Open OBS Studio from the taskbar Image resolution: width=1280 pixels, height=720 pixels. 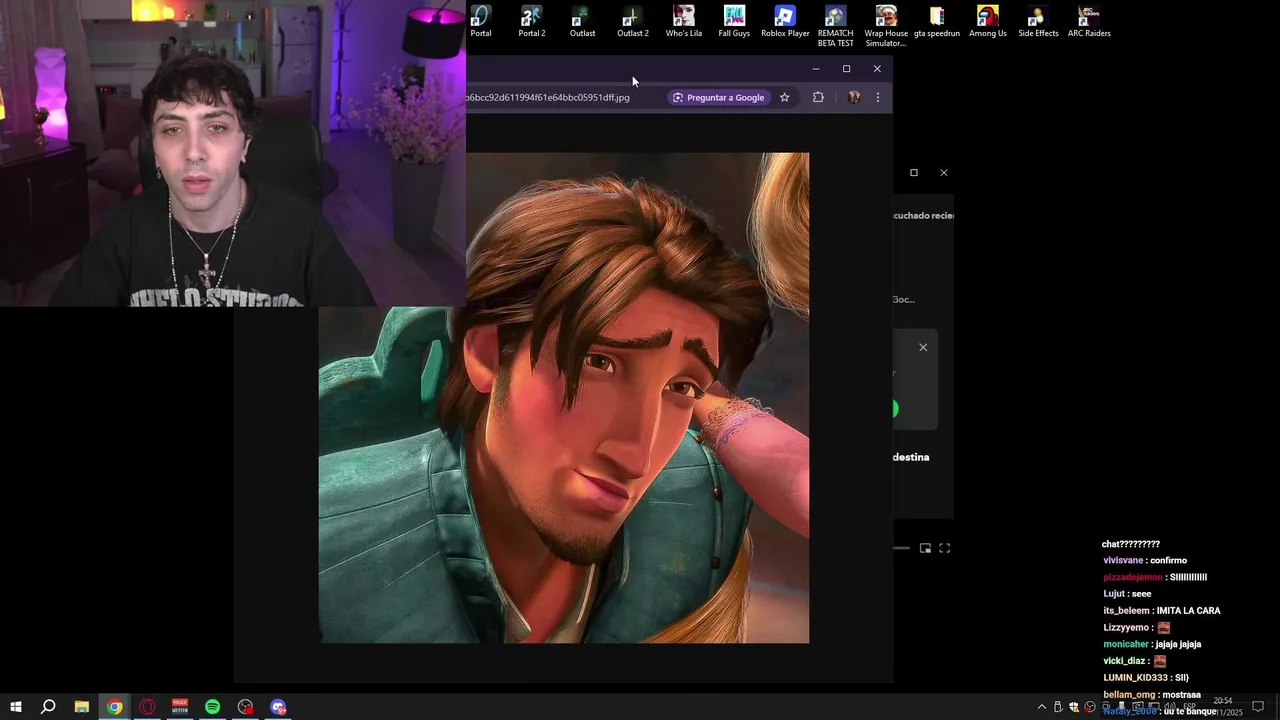246,707
